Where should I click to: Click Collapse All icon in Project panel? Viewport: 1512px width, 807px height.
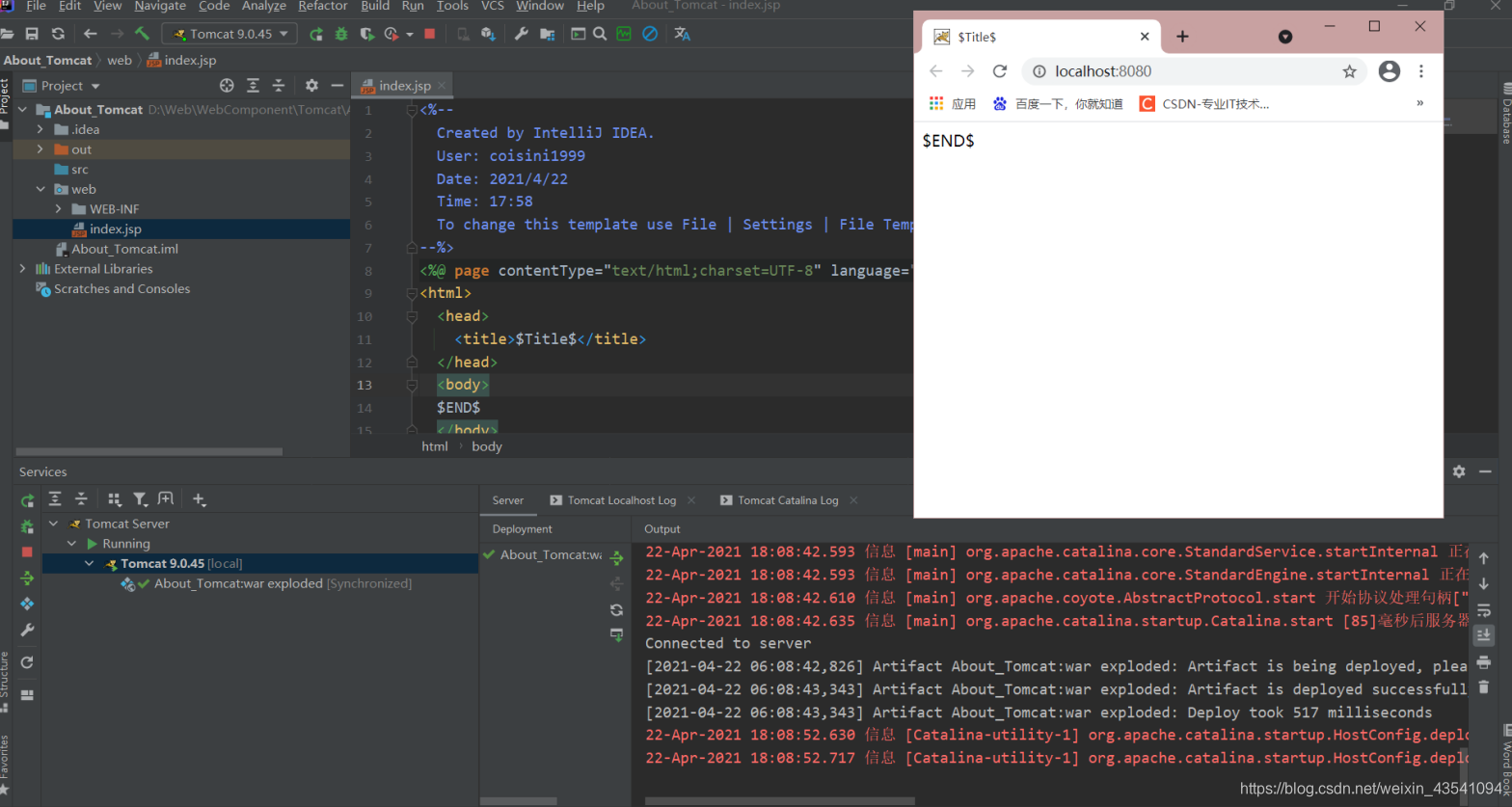click(x=278, y=86)
